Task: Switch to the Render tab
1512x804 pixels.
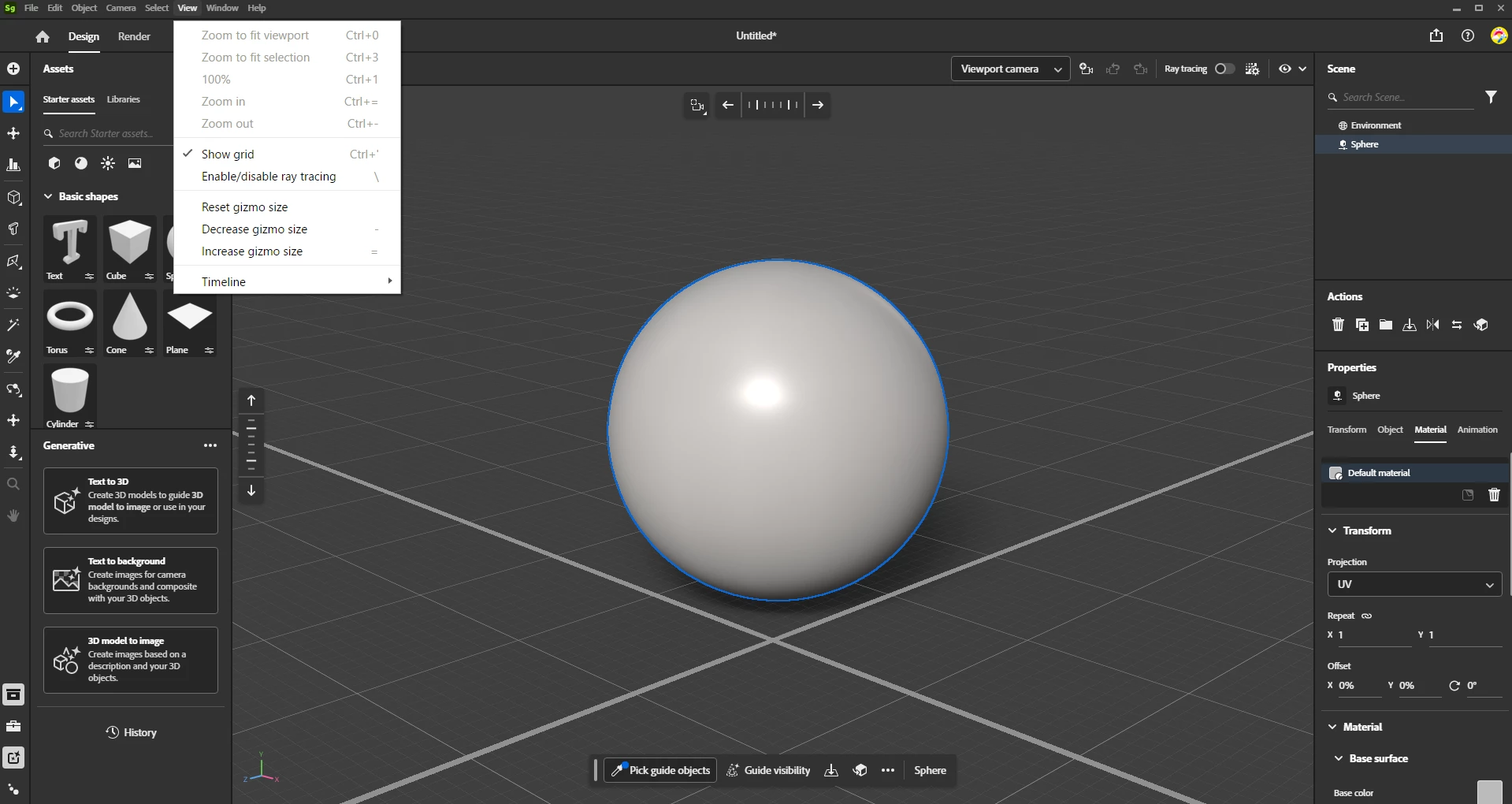Action: [134, 36]
